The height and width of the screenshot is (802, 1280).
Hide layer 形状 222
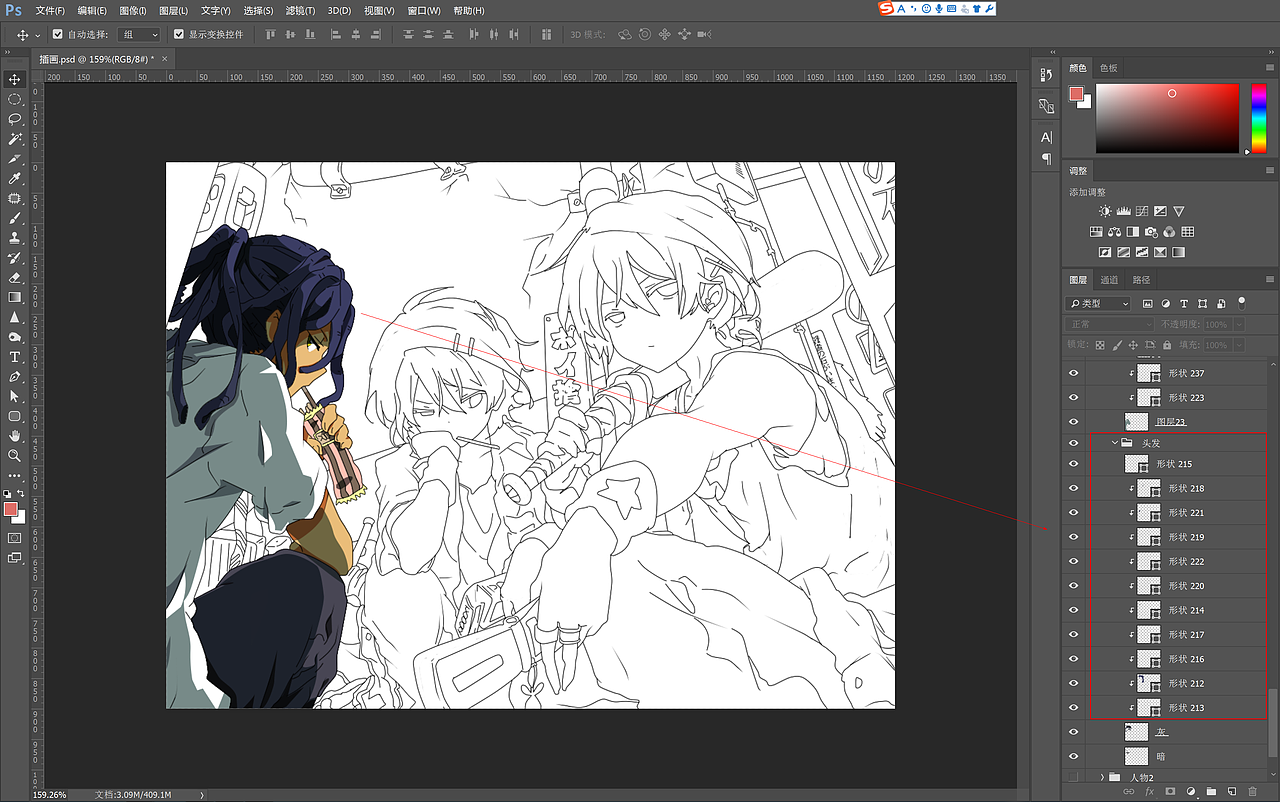coord(1074,561)
